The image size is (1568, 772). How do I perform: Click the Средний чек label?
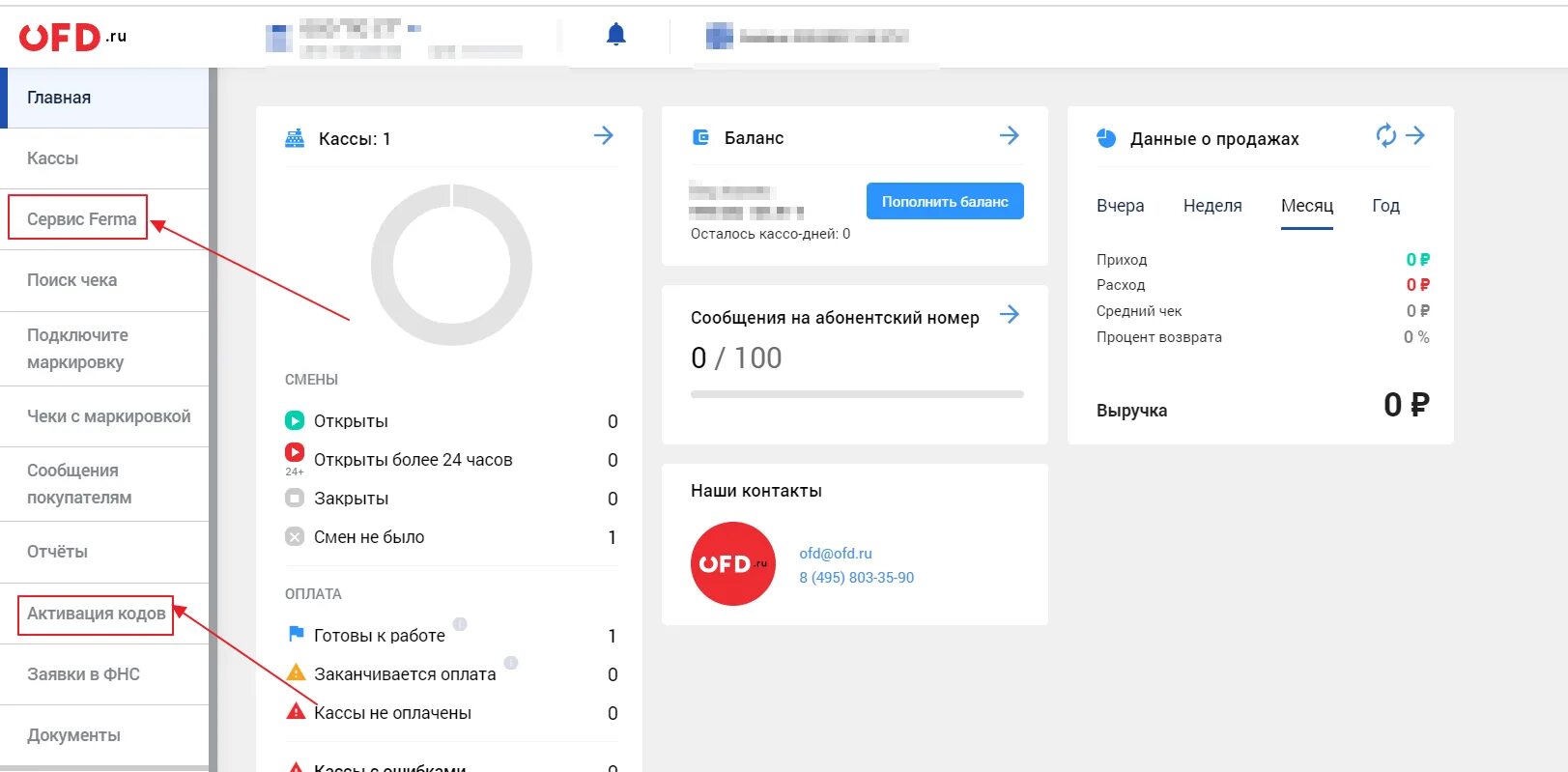click(1139, 311)
